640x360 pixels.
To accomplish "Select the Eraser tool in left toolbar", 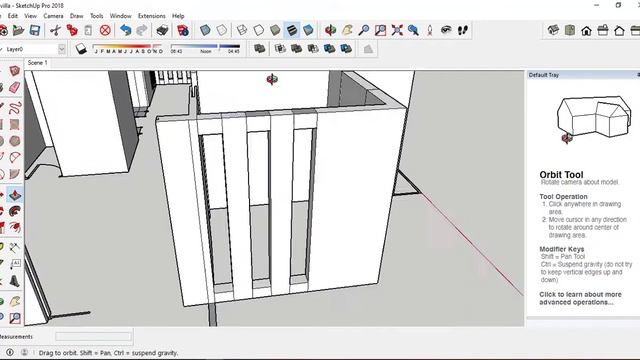I will click(15, 87).
